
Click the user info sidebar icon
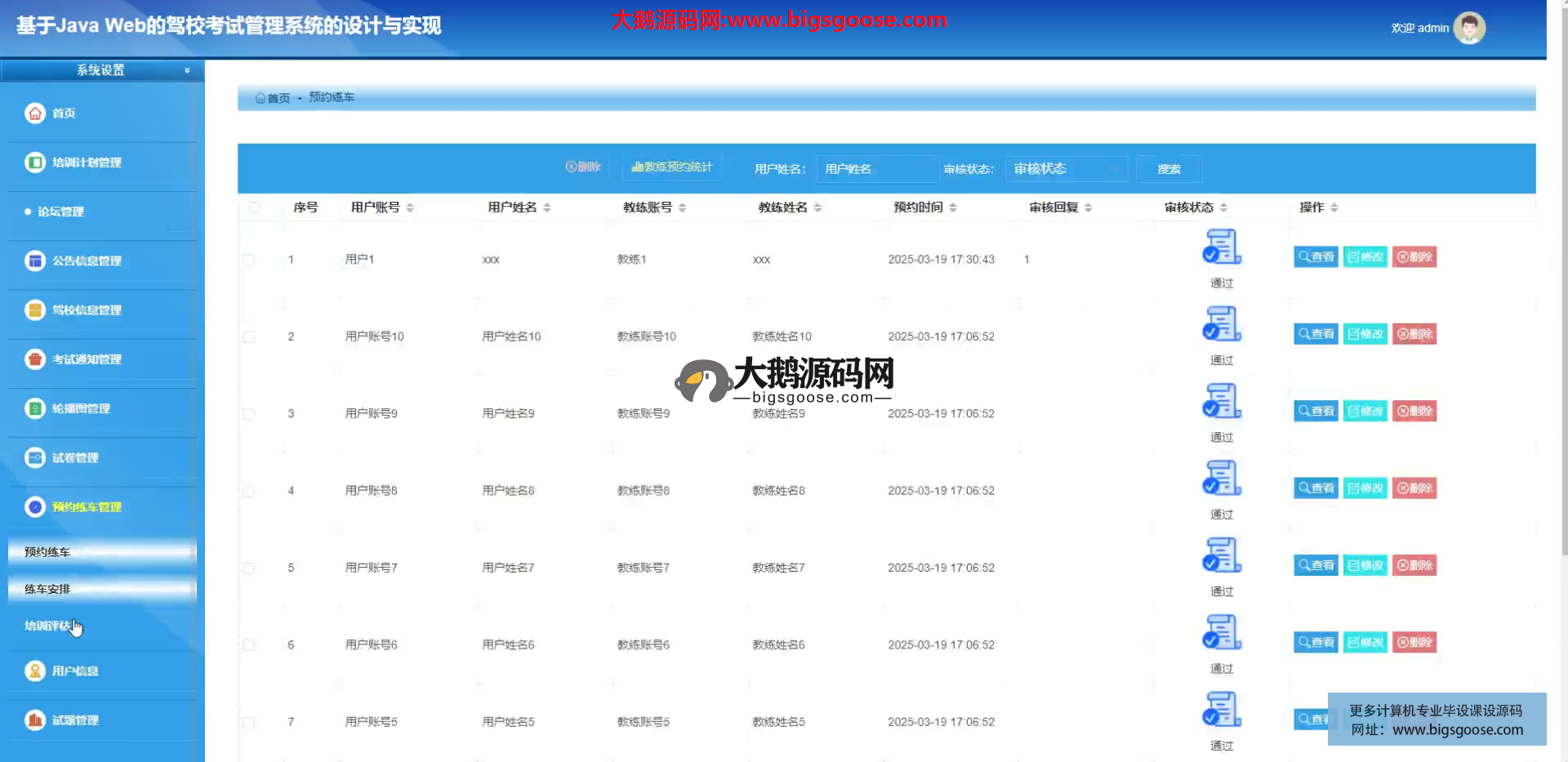click(35, 671)
